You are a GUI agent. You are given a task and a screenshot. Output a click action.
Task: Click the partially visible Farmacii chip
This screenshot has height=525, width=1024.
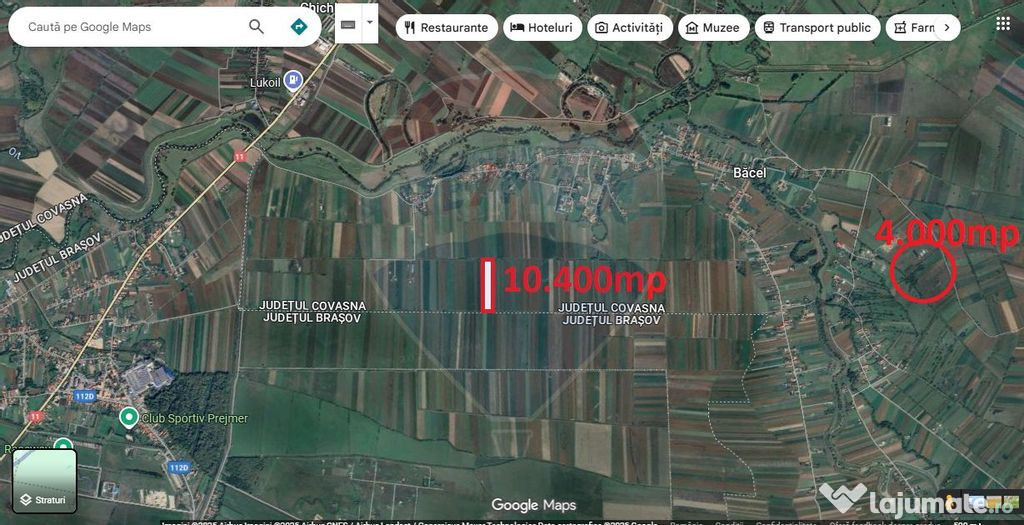[914, 28]
